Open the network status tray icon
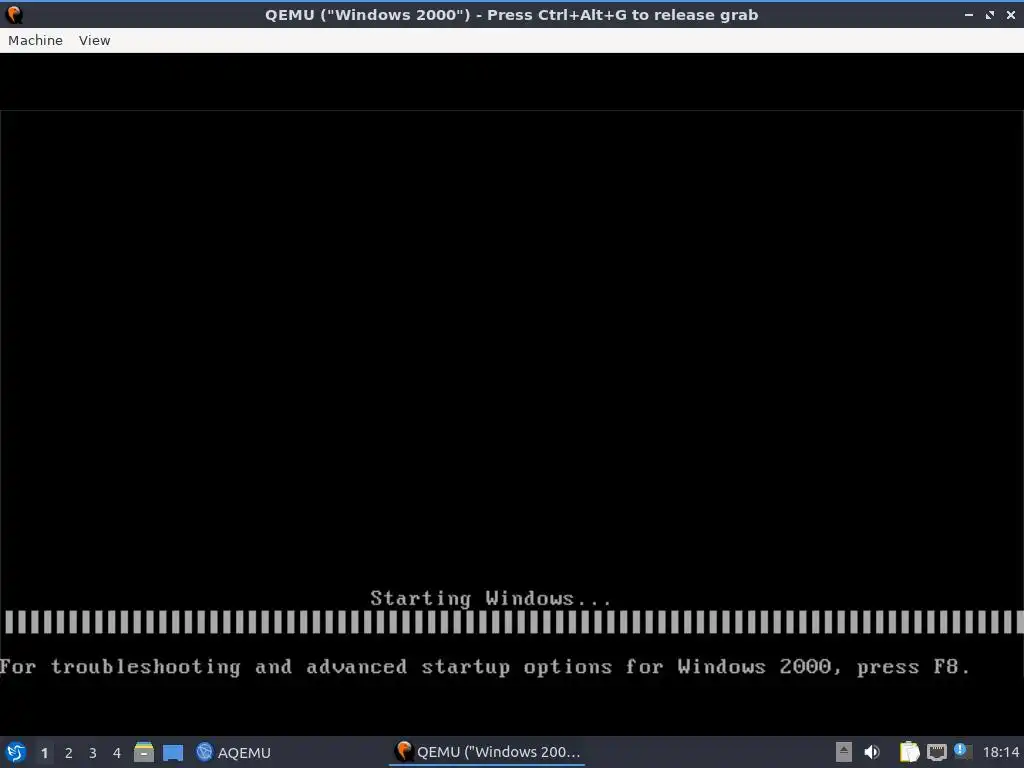This screenshot has height=768, width=1024. point(936,752)
